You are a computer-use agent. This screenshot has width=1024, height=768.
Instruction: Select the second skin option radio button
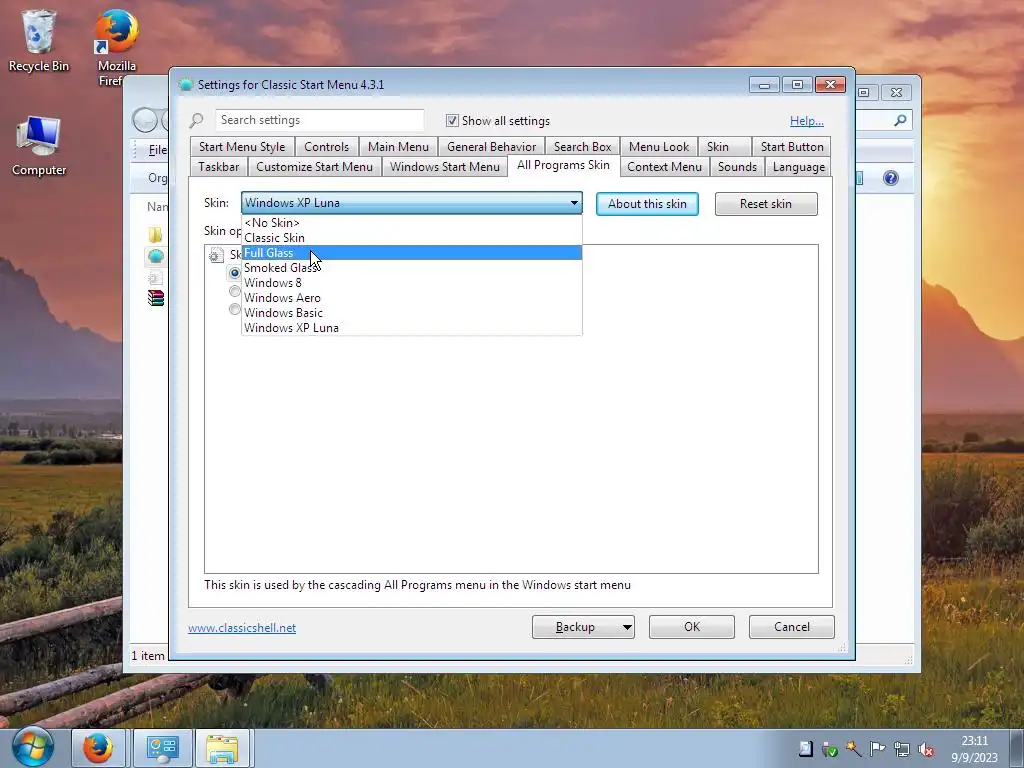pyautogui.click(x=234, y=291)
